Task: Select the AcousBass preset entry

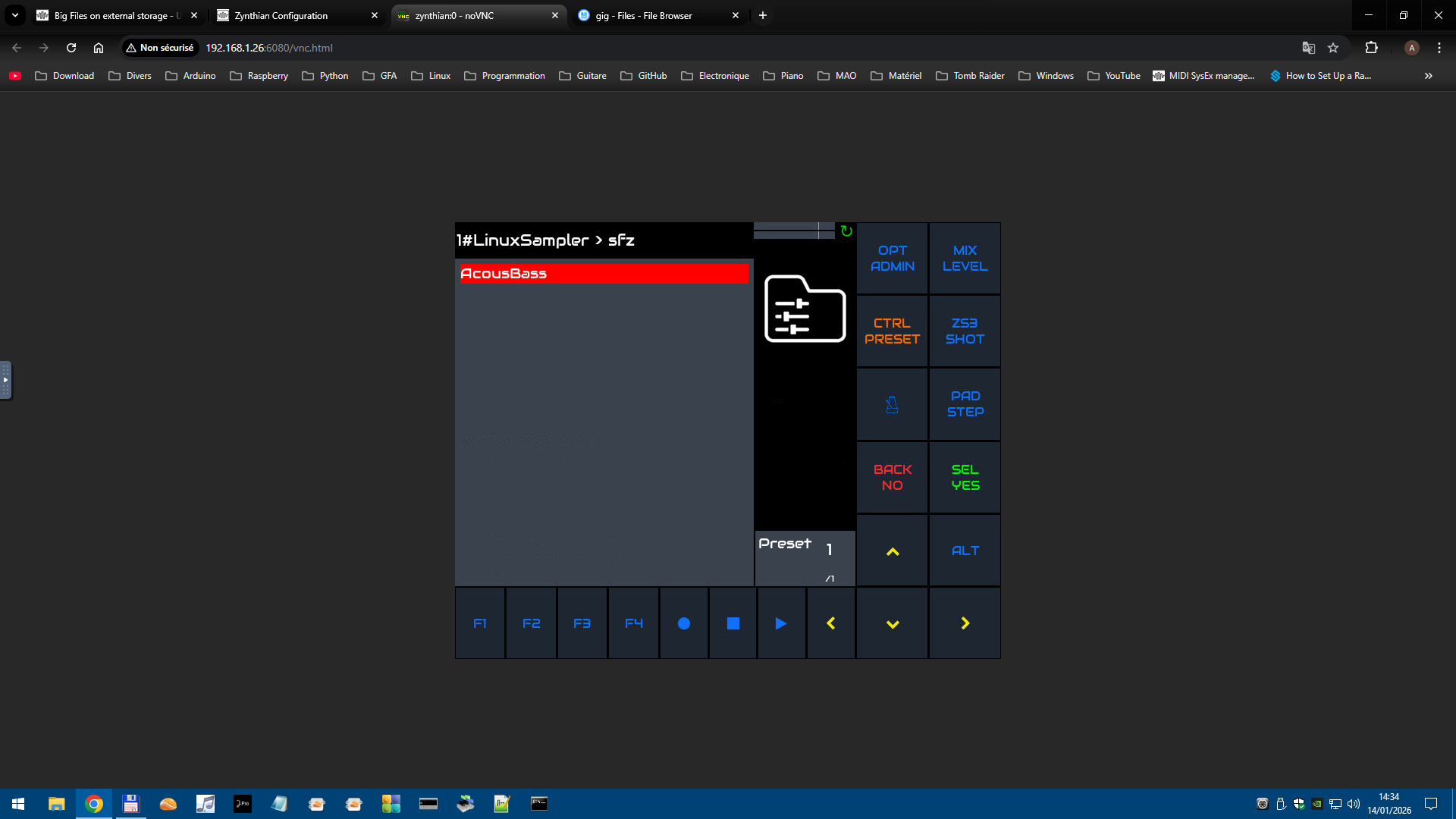Action: 603,274
